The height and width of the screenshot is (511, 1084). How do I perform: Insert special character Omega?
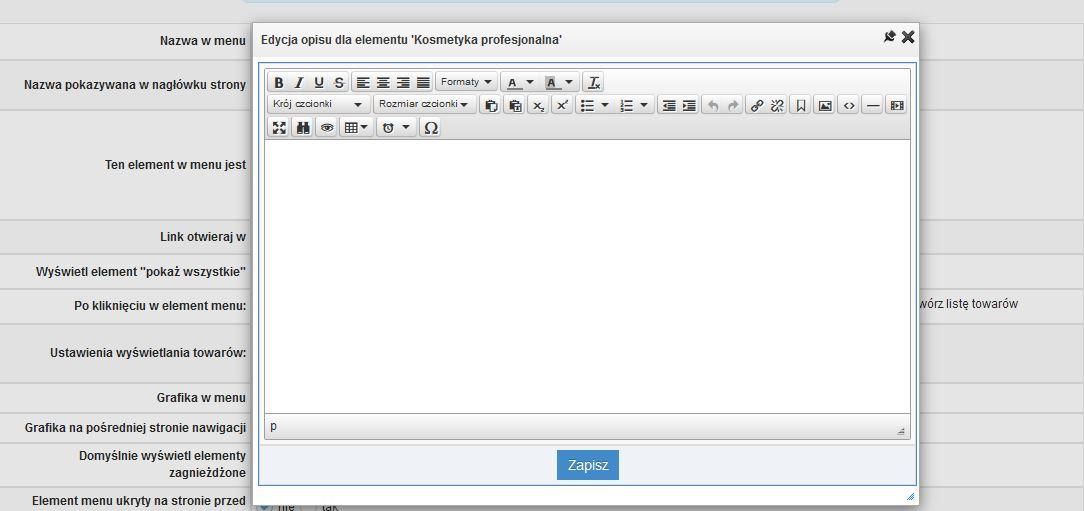[431, 127]
